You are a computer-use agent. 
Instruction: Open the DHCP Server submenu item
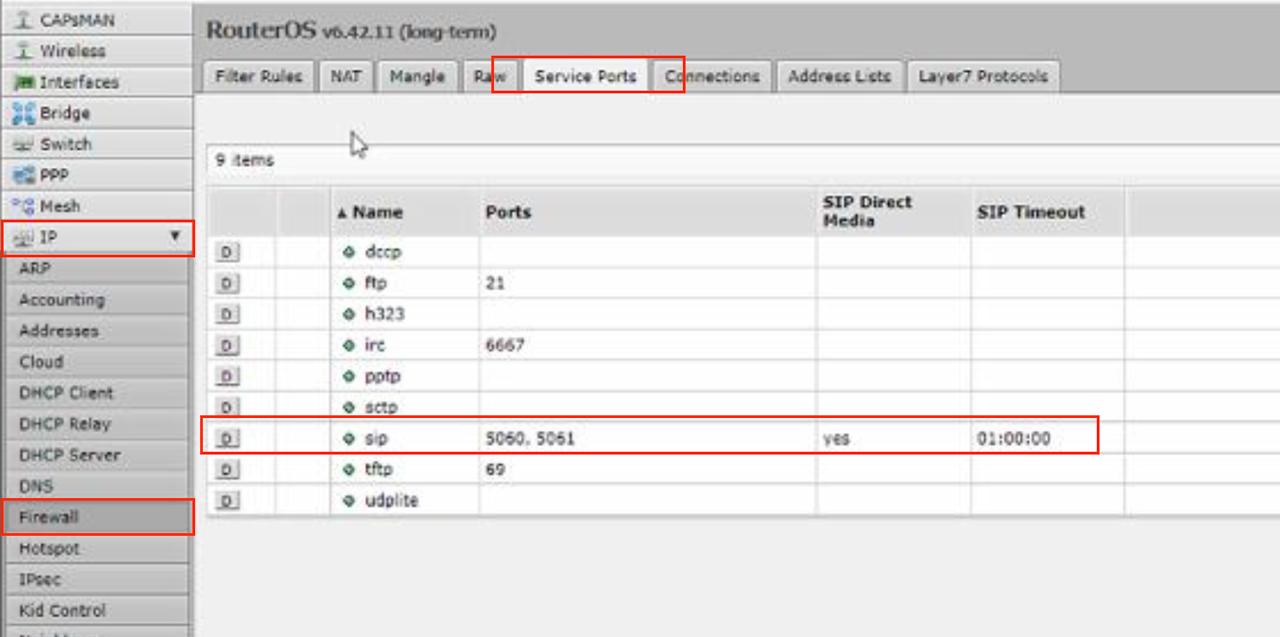[69, 455]
